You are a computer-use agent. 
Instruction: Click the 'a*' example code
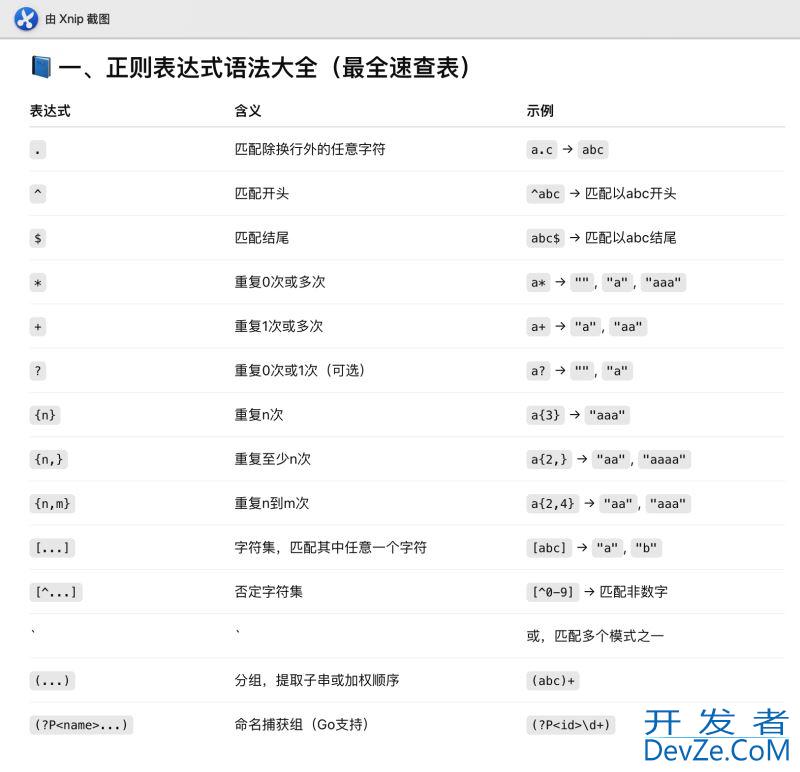[538, 283]
